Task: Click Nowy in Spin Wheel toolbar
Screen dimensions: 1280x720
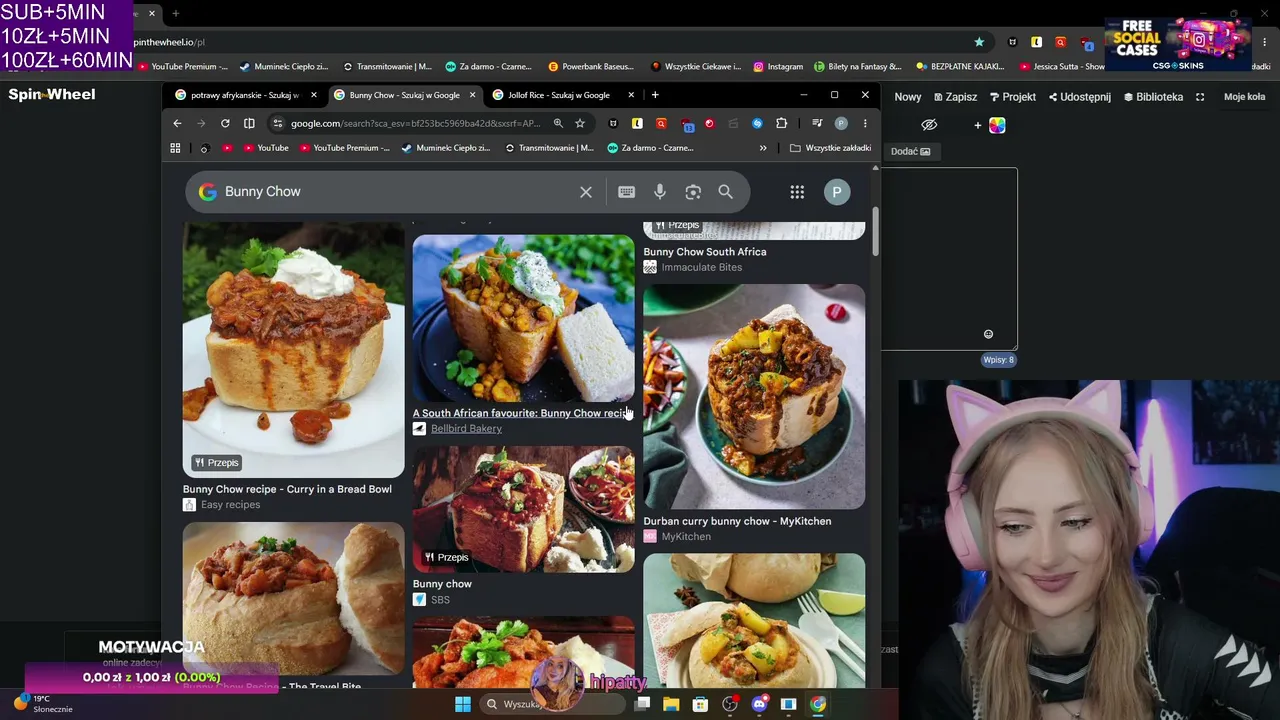Action: (908, 97)
